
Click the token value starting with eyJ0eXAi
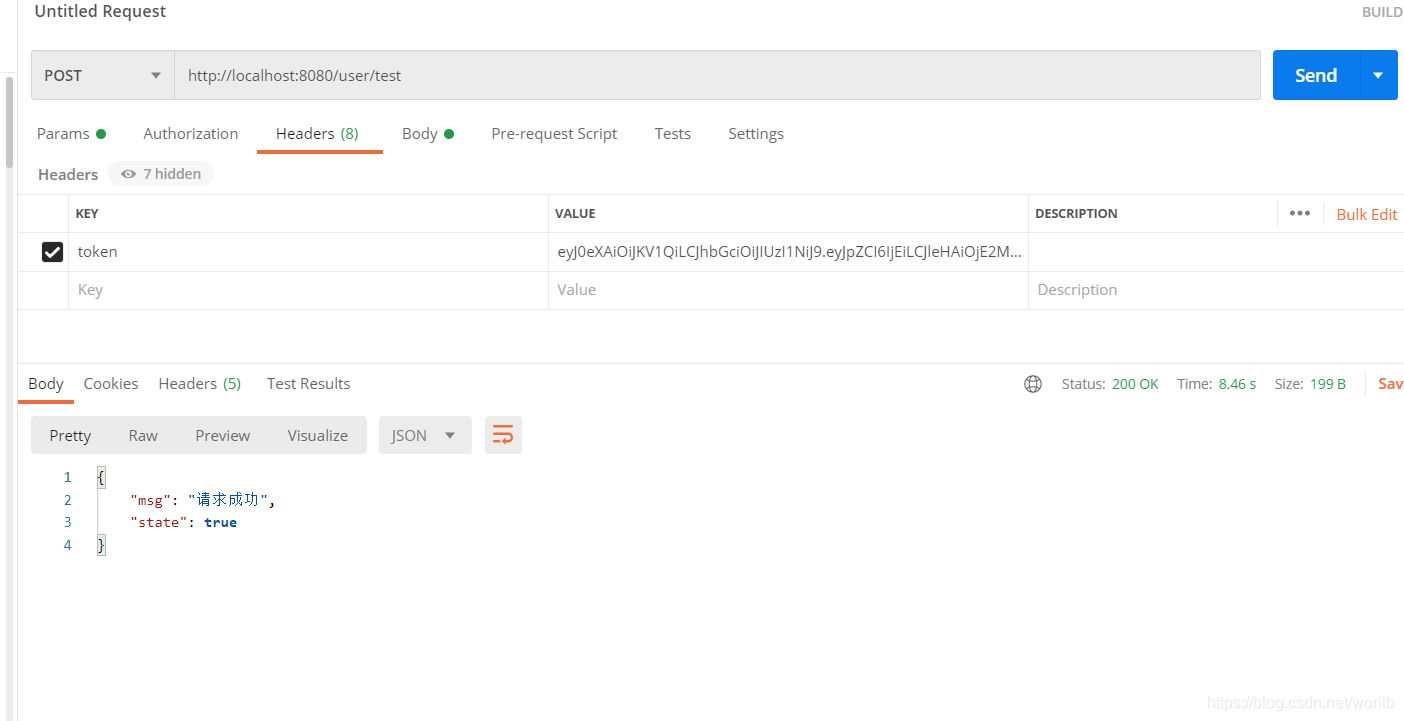tap(789, 252)
